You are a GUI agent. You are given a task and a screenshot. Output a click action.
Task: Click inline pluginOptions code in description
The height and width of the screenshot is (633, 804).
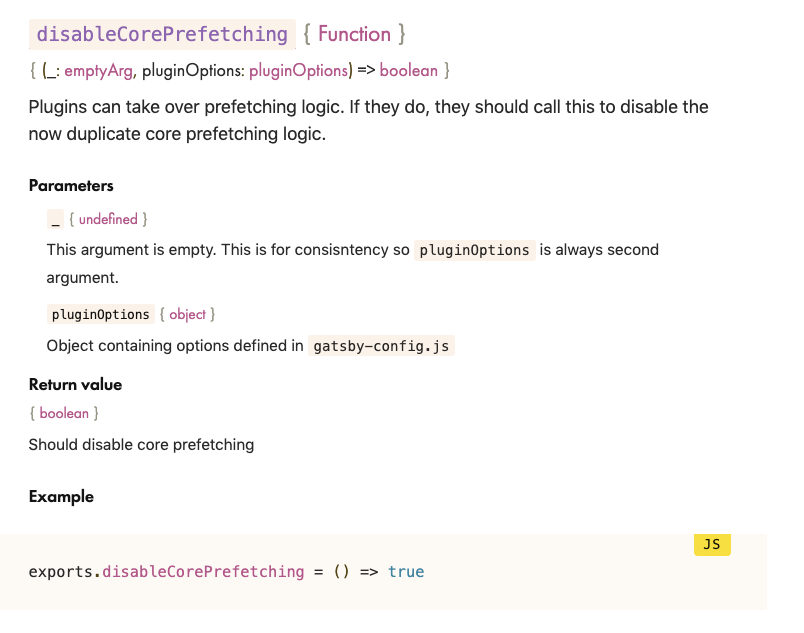coord(474,250)
